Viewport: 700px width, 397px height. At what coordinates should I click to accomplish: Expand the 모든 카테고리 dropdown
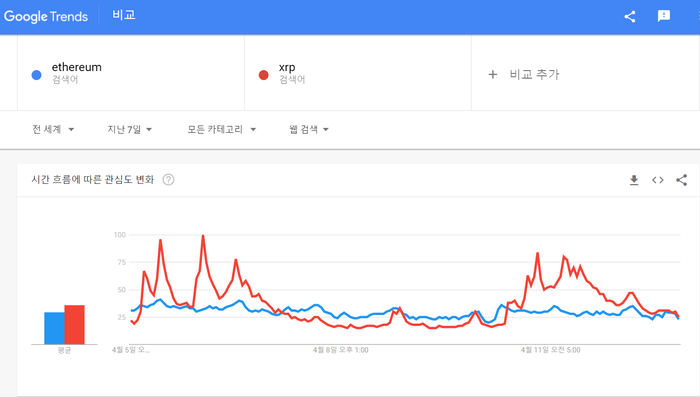221,130
